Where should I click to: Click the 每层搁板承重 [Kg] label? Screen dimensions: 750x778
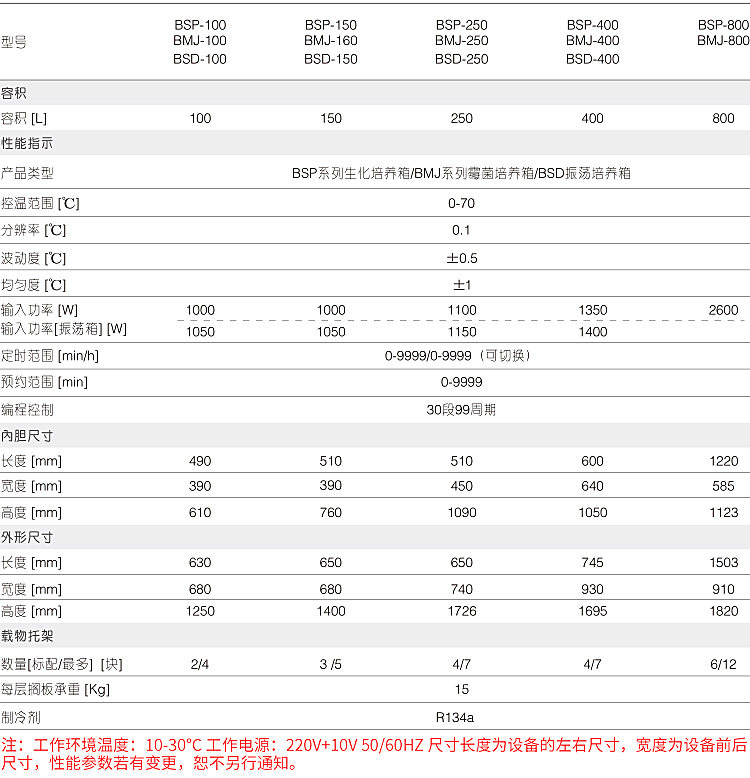pos(55,689)
